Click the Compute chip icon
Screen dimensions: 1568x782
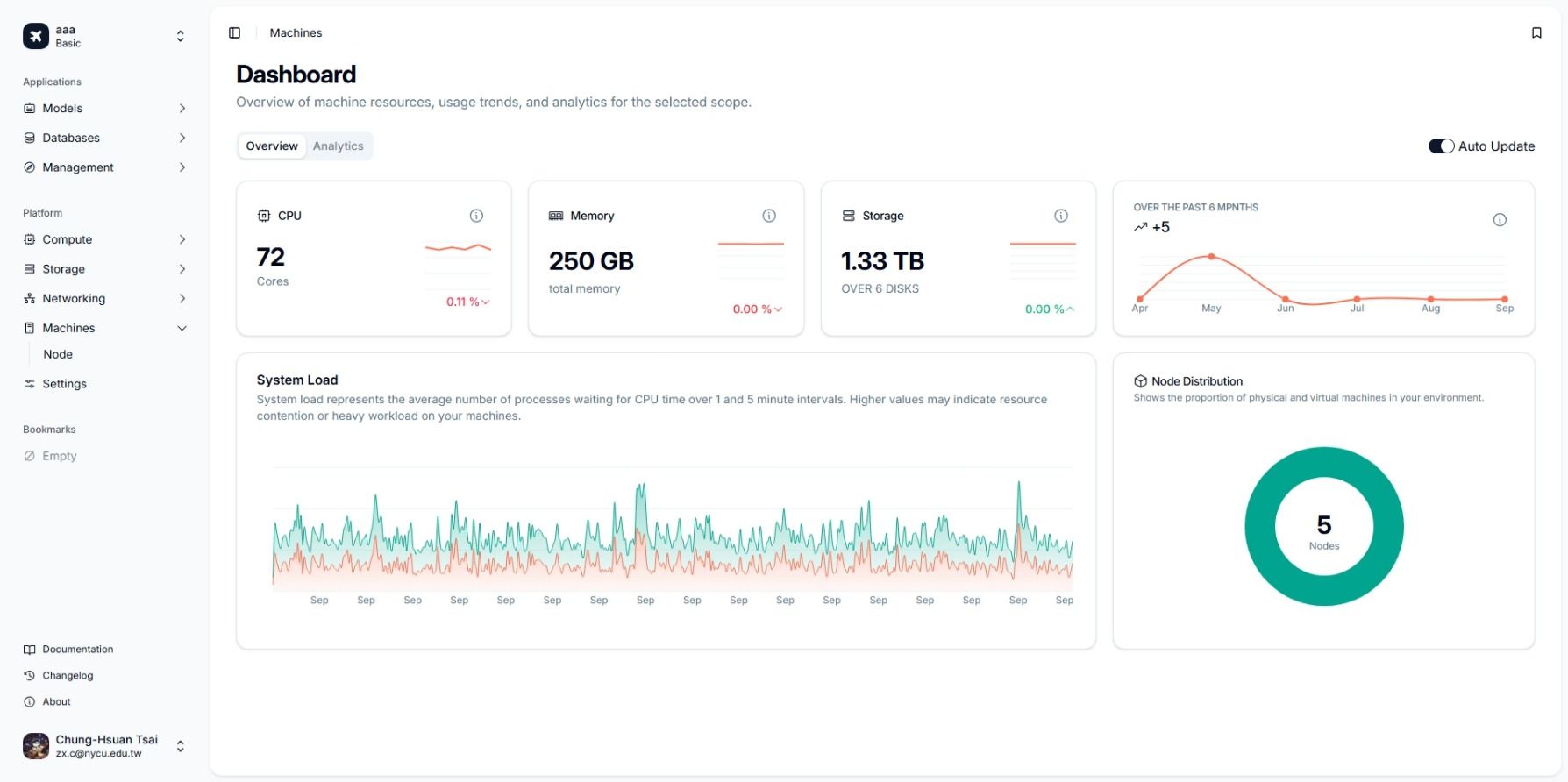pyautogui.click(x=29, y=239)
